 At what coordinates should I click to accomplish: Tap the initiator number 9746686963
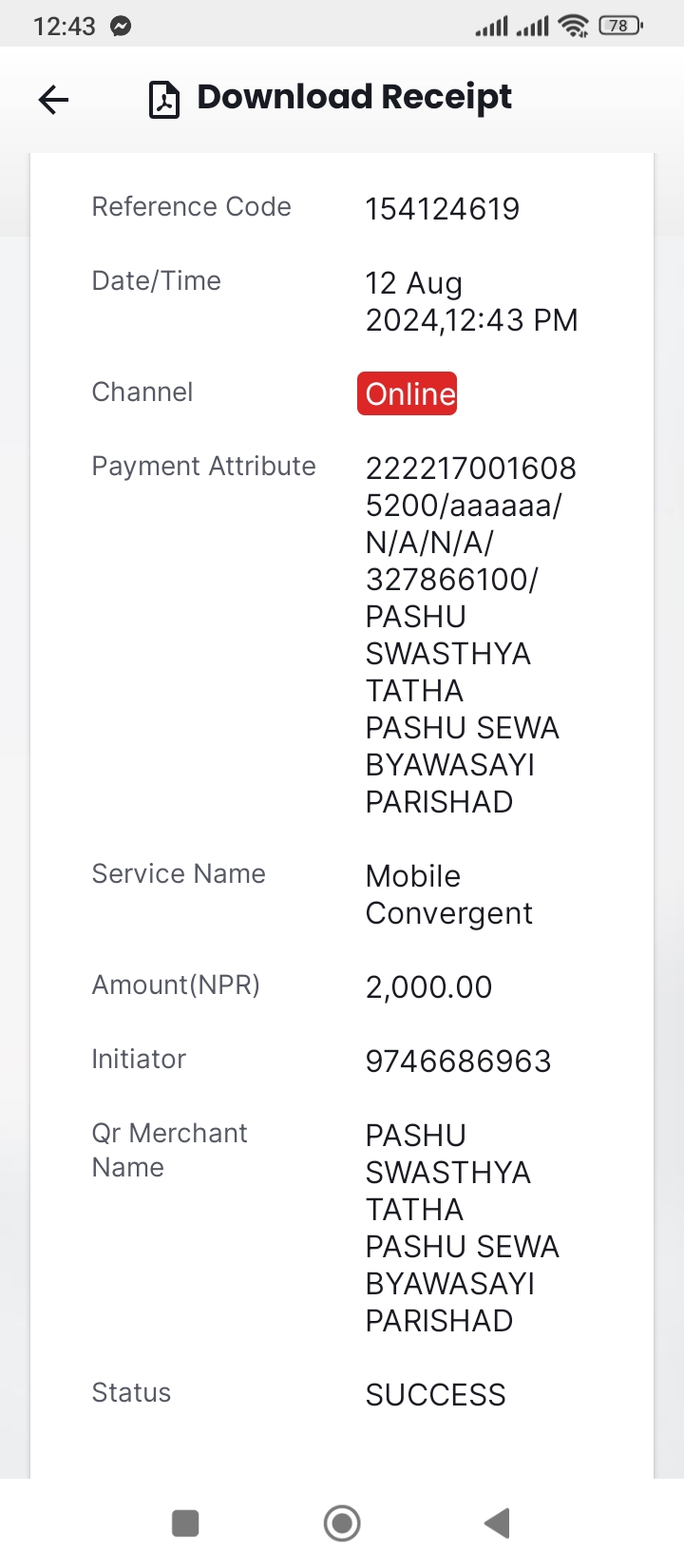coord(459,1061)
